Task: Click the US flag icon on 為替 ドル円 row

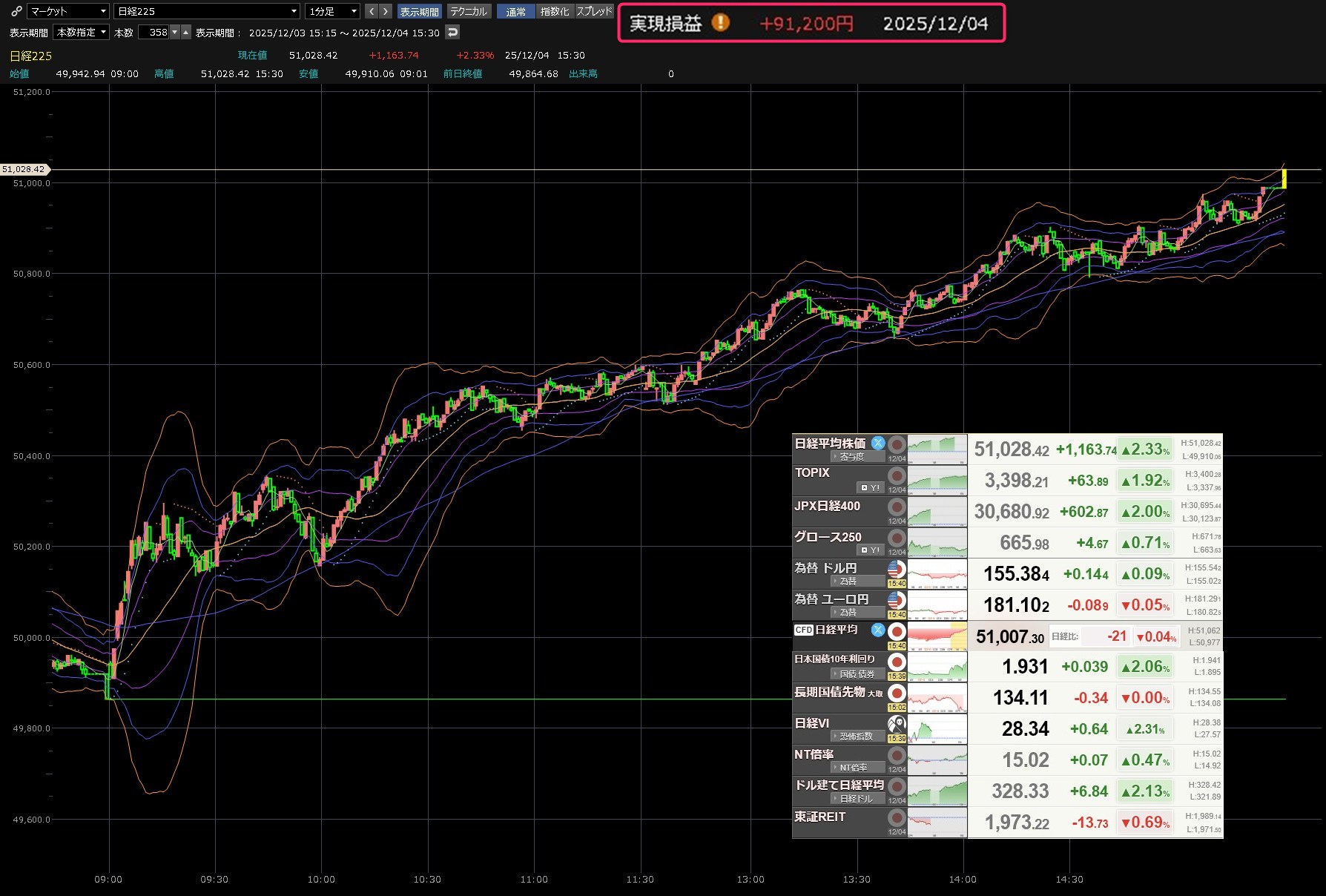Action: [x=897, y=569]
